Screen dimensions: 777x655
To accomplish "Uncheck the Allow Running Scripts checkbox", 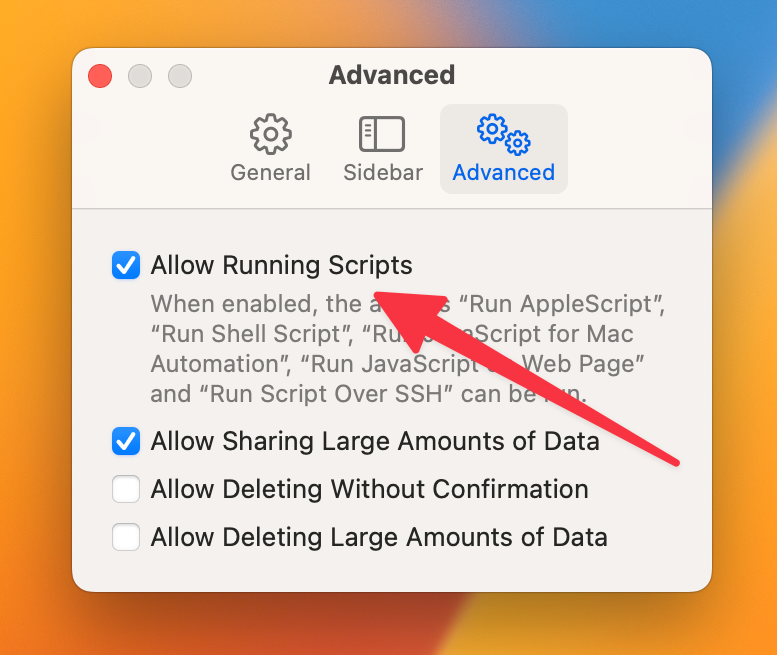I will point(126,265).
